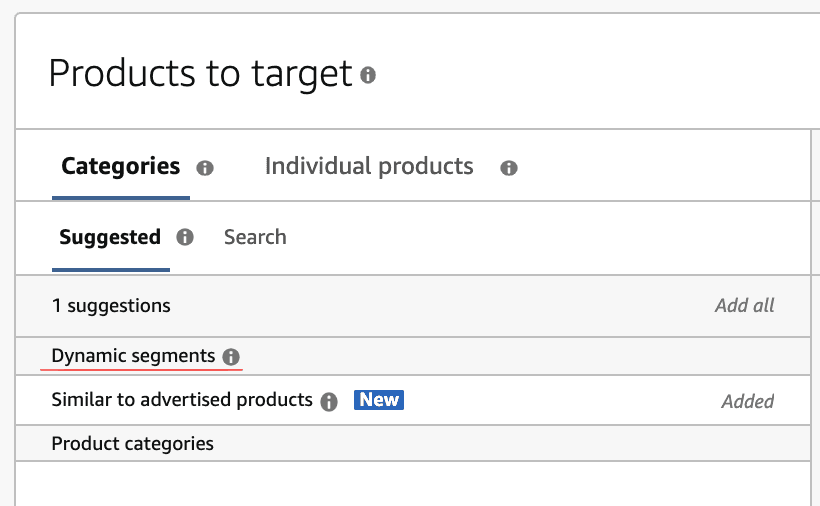Click info icon next to Suggested tab
820x506 pixels.
click(x=184, y=238)
